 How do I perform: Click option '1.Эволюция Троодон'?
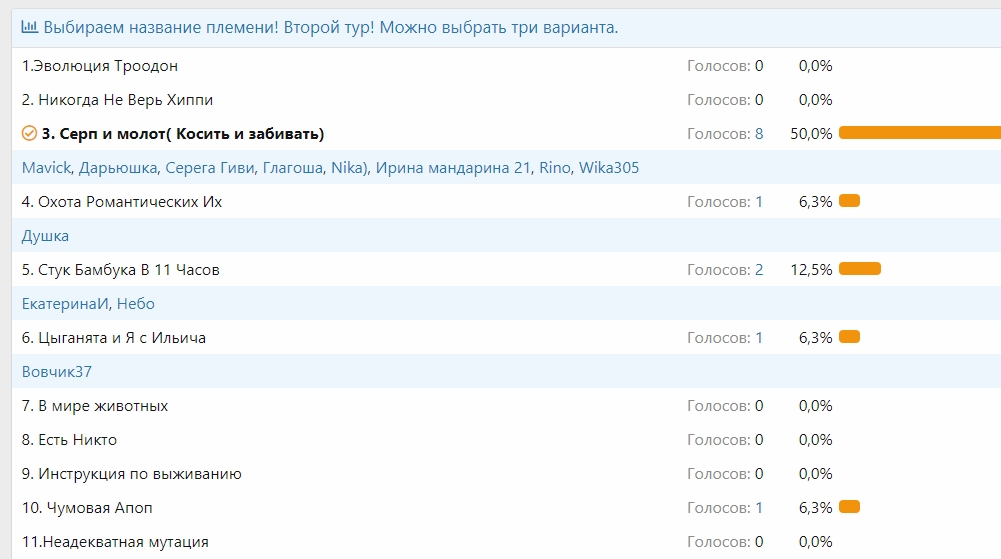[x=100, y=66]
